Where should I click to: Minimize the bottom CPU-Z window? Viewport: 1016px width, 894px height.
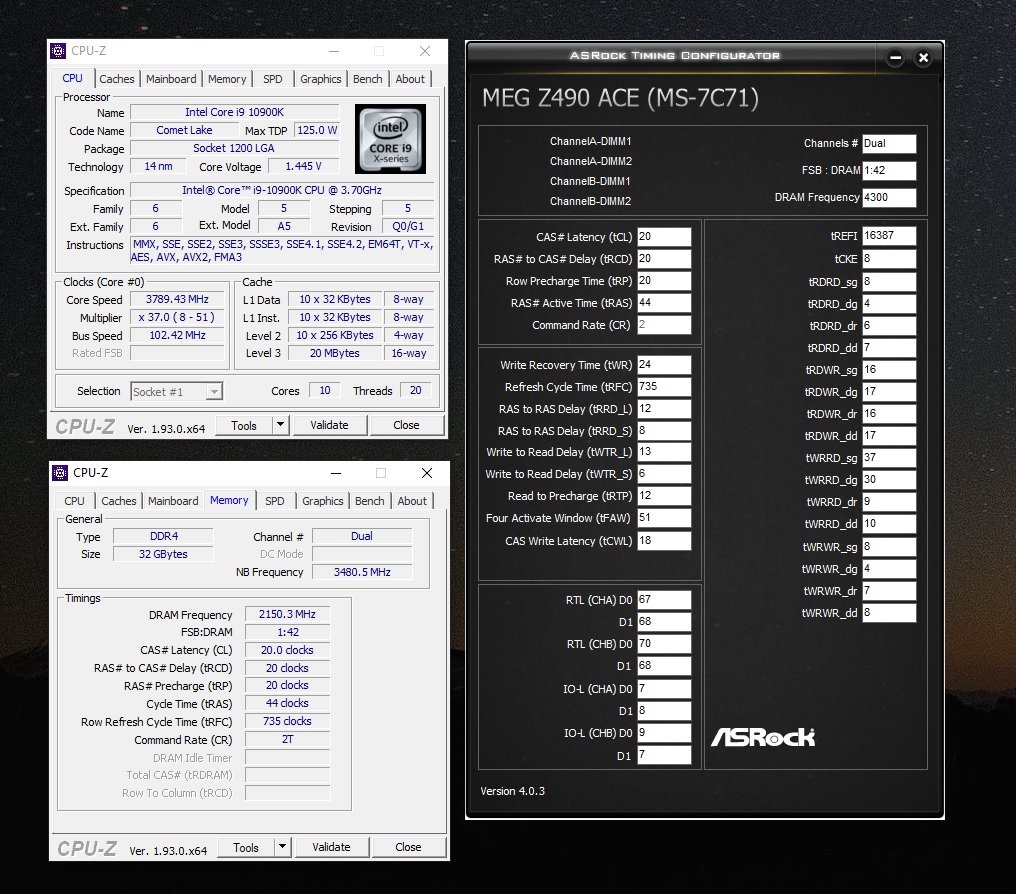(336, 473)
